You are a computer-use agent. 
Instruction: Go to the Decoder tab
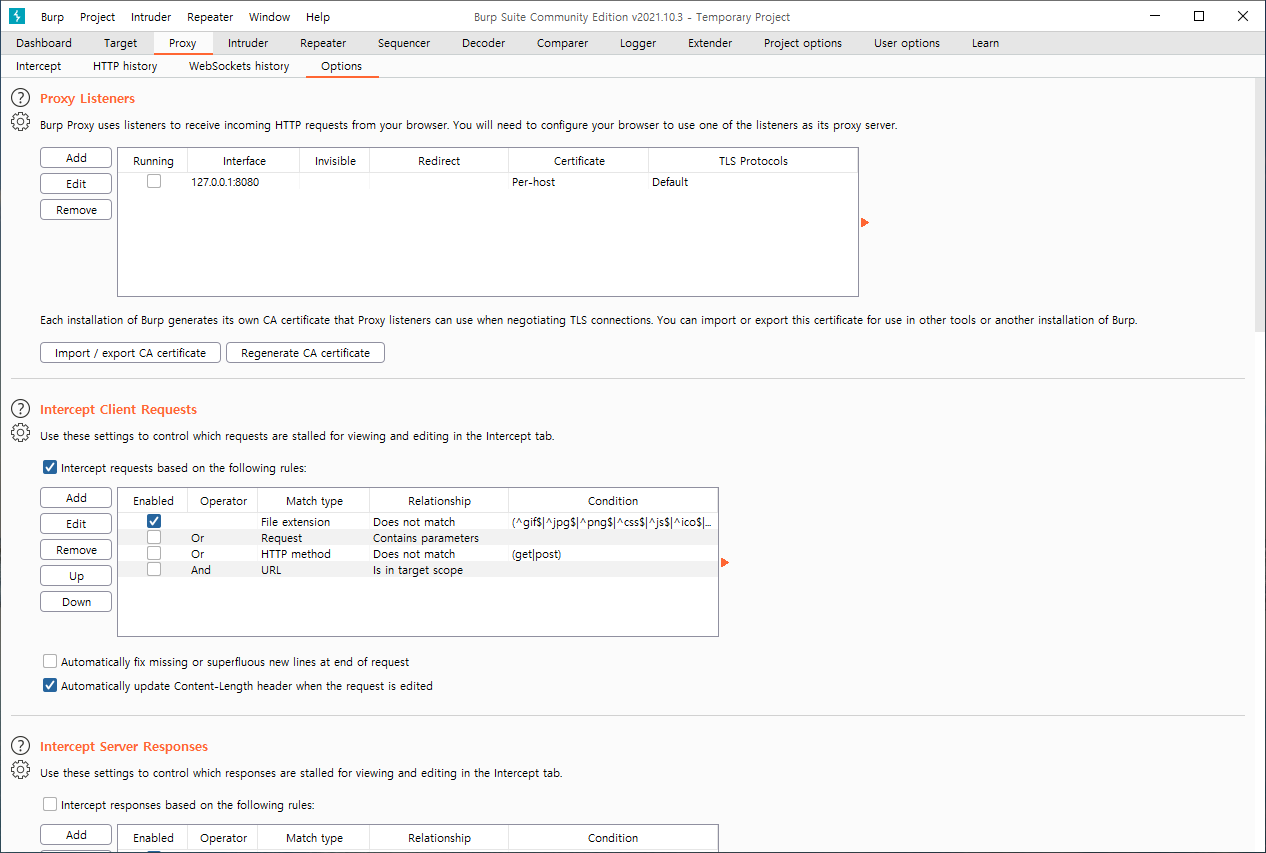pyautogui.click(x=483, y=43)
